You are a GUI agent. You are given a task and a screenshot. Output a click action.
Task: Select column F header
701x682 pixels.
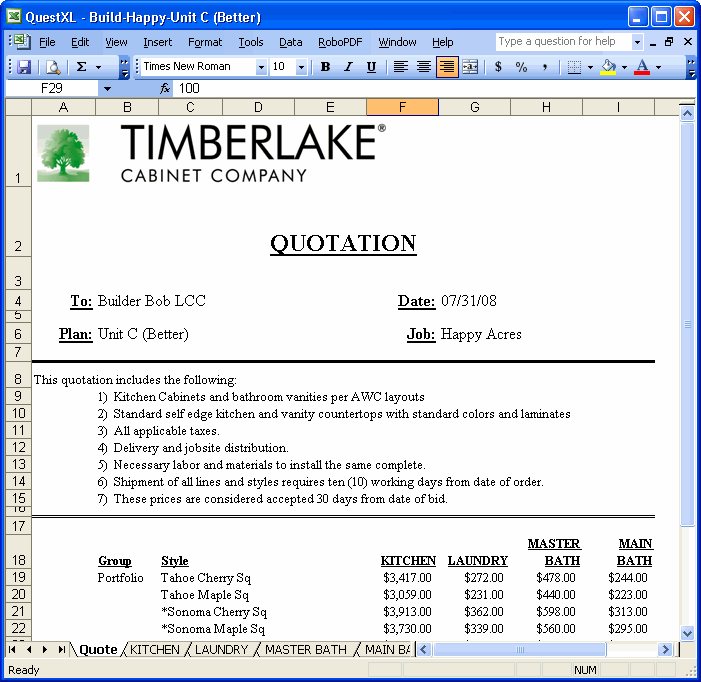(402, 107)
